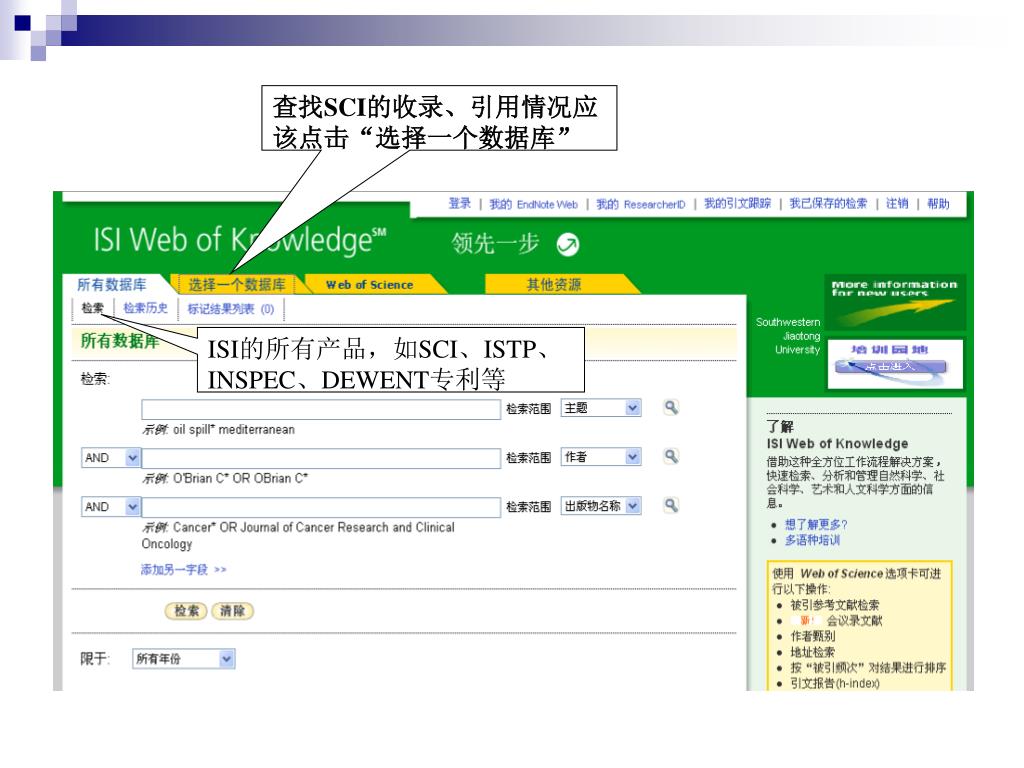Click the 添加另一字段 link
The image size is (1024, 768).
(x=184, y=569)
